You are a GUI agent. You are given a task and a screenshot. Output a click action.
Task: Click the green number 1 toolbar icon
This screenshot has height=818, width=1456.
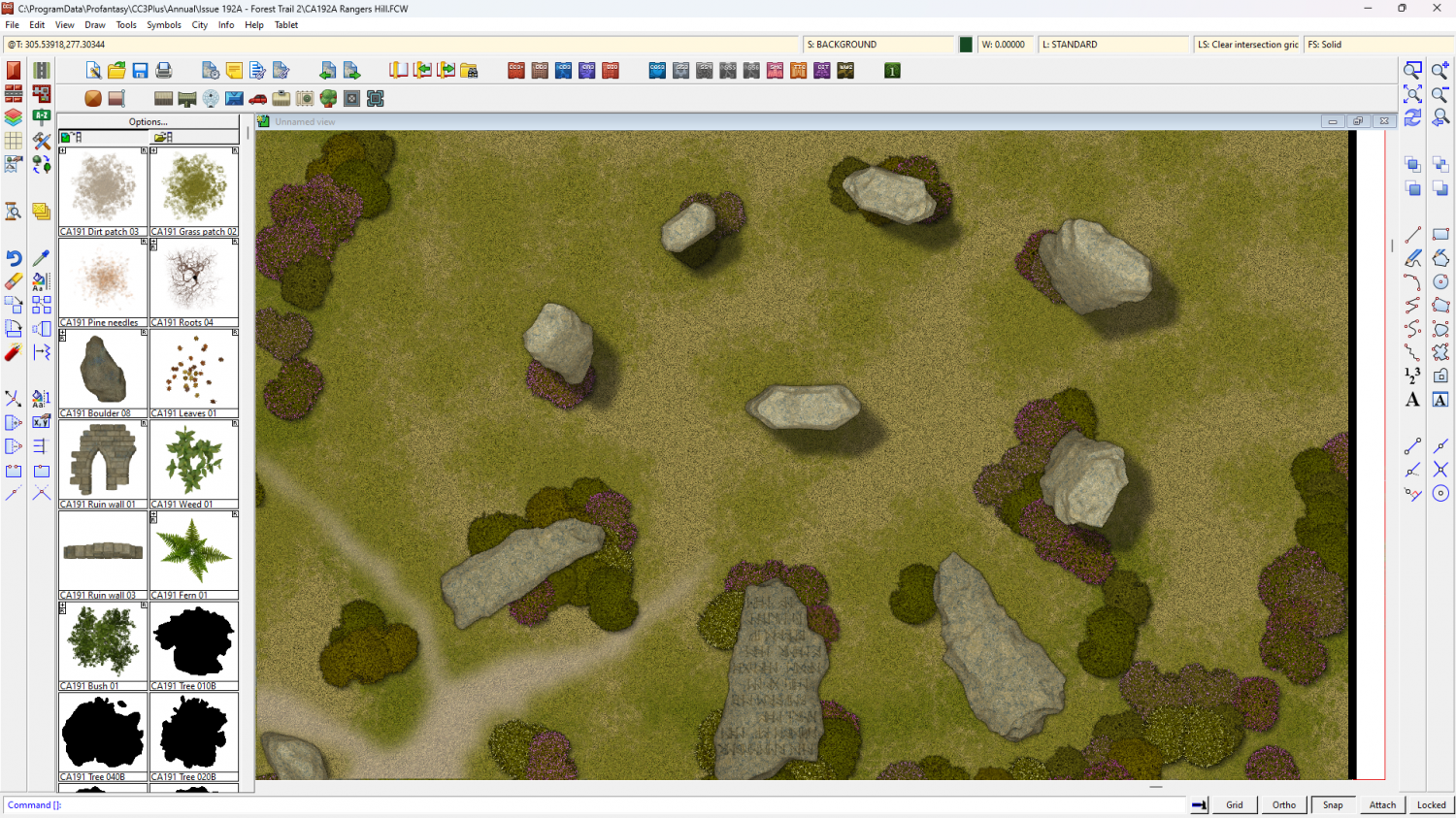coord(892,71)
